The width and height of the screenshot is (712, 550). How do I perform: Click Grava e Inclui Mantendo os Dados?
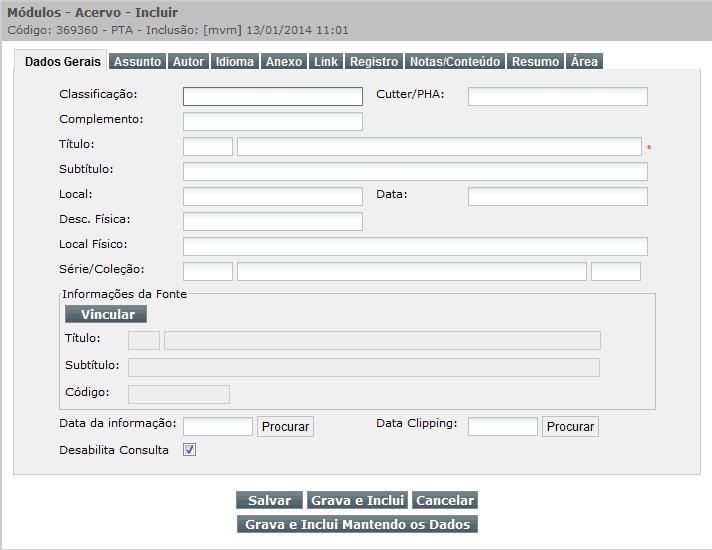(x=357, y=524)
